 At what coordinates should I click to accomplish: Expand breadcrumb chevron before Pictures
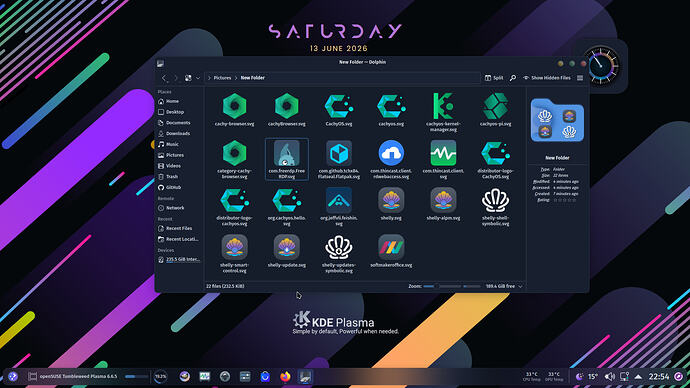point(209,78)
